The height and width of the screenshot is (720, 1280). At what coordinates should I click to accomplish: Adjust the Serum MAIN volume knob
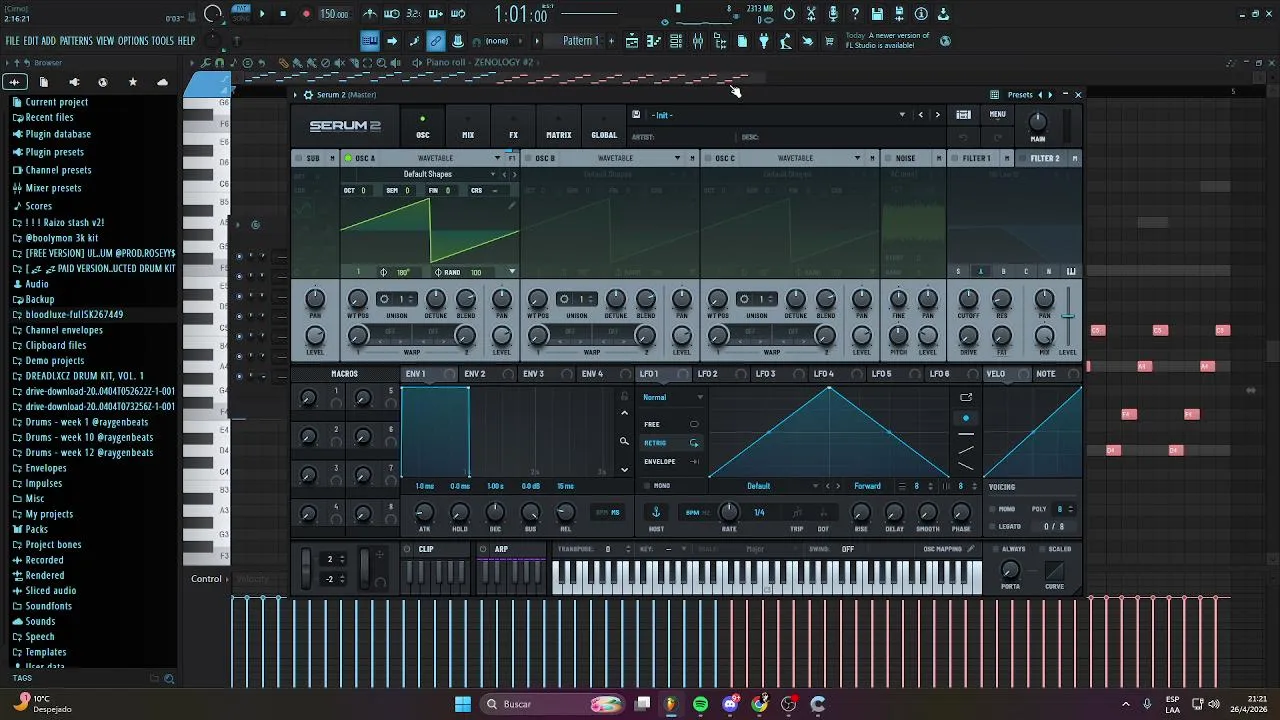point(1038,121)
